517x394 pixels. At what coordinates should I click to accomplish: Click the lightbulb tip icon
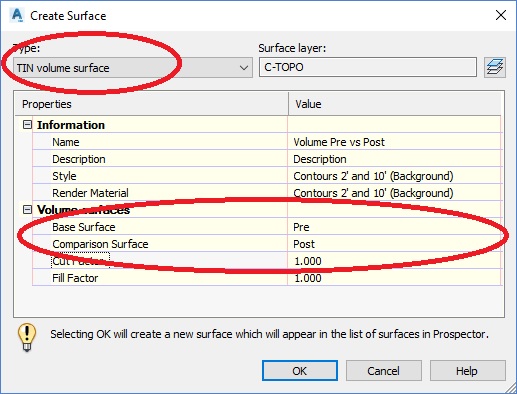[27, 337]
